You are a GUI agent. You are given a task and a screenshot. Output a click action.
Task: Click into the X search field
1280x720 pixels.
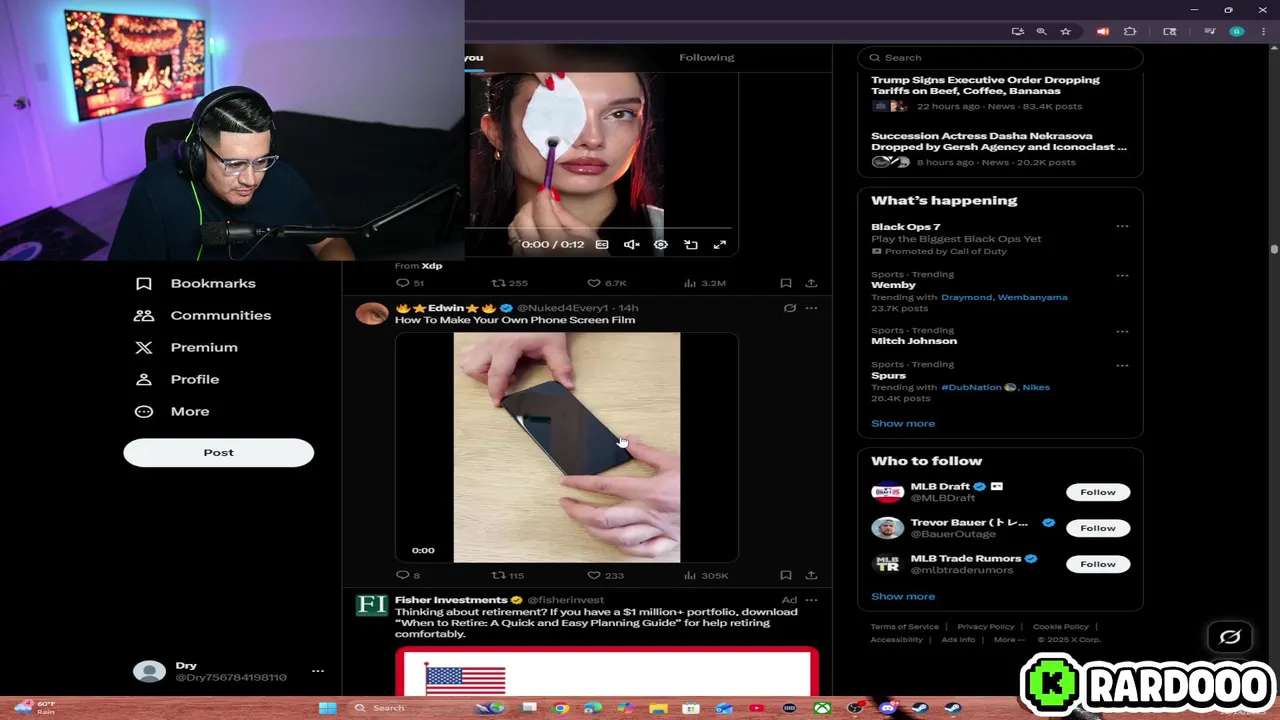pyautogui.click(x=1000, y=58)
